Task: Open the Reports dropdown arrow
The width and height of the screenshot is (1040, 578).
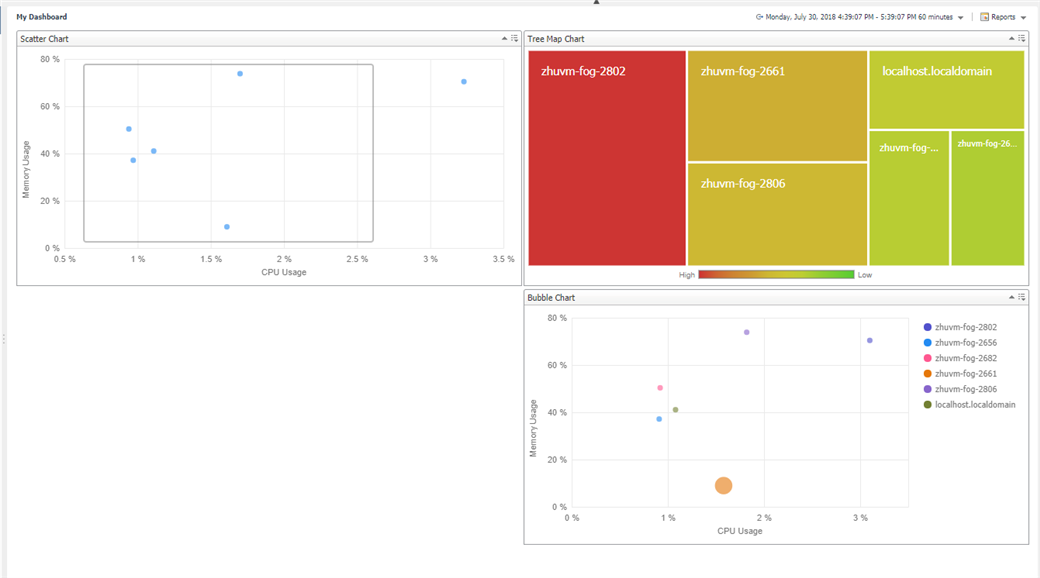Action: point(1023,18)
